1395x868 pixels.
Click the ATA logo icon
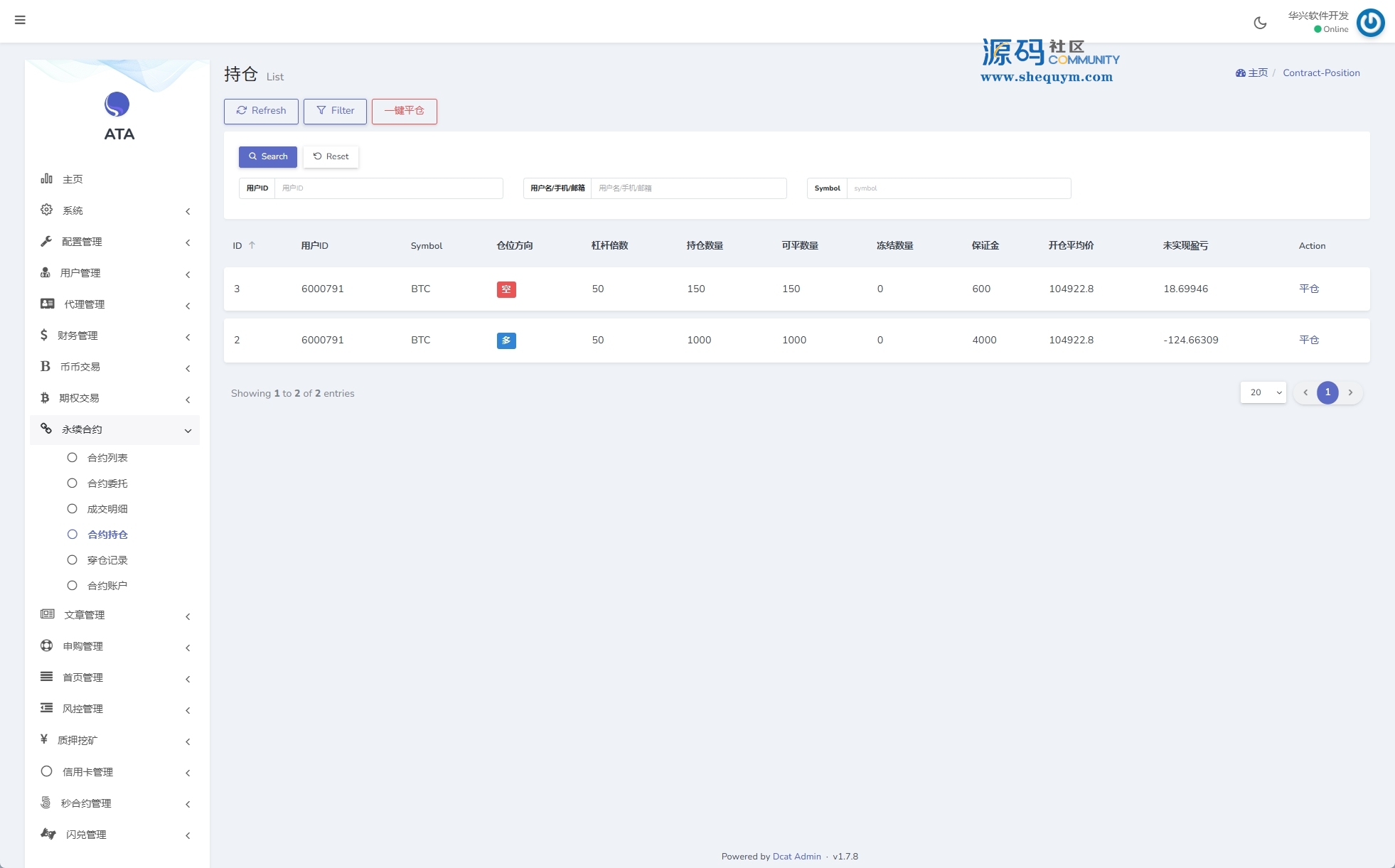117,105
